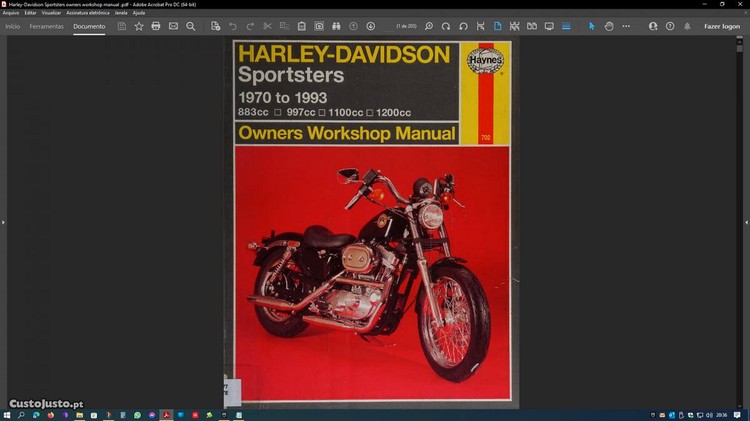
Task: Bookmark the file with the star icon
Action: [139, 26]
